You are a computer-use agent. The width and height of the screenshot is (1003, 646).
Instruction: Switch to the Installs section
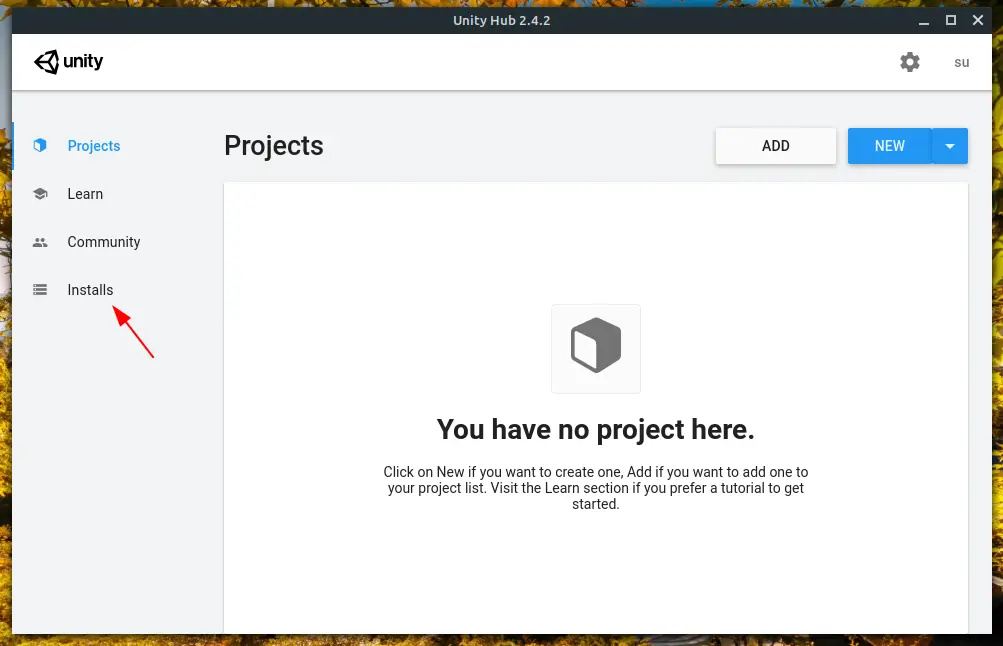90,290
